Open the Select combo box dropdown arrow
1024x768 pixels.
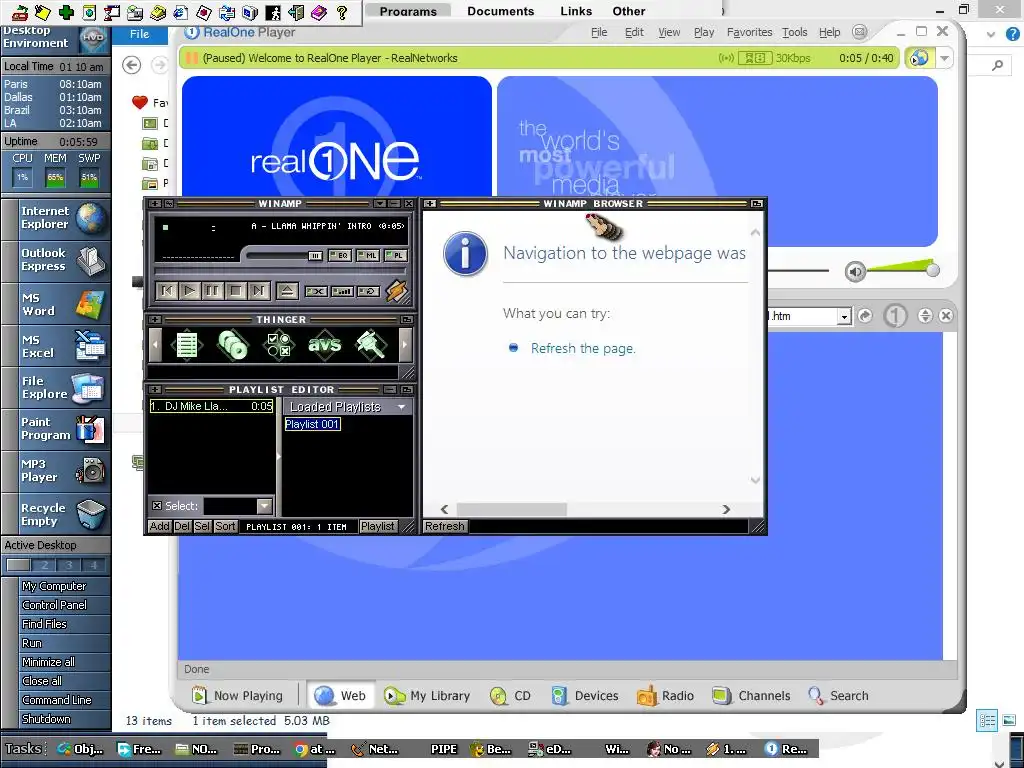[x=264, y=506]
